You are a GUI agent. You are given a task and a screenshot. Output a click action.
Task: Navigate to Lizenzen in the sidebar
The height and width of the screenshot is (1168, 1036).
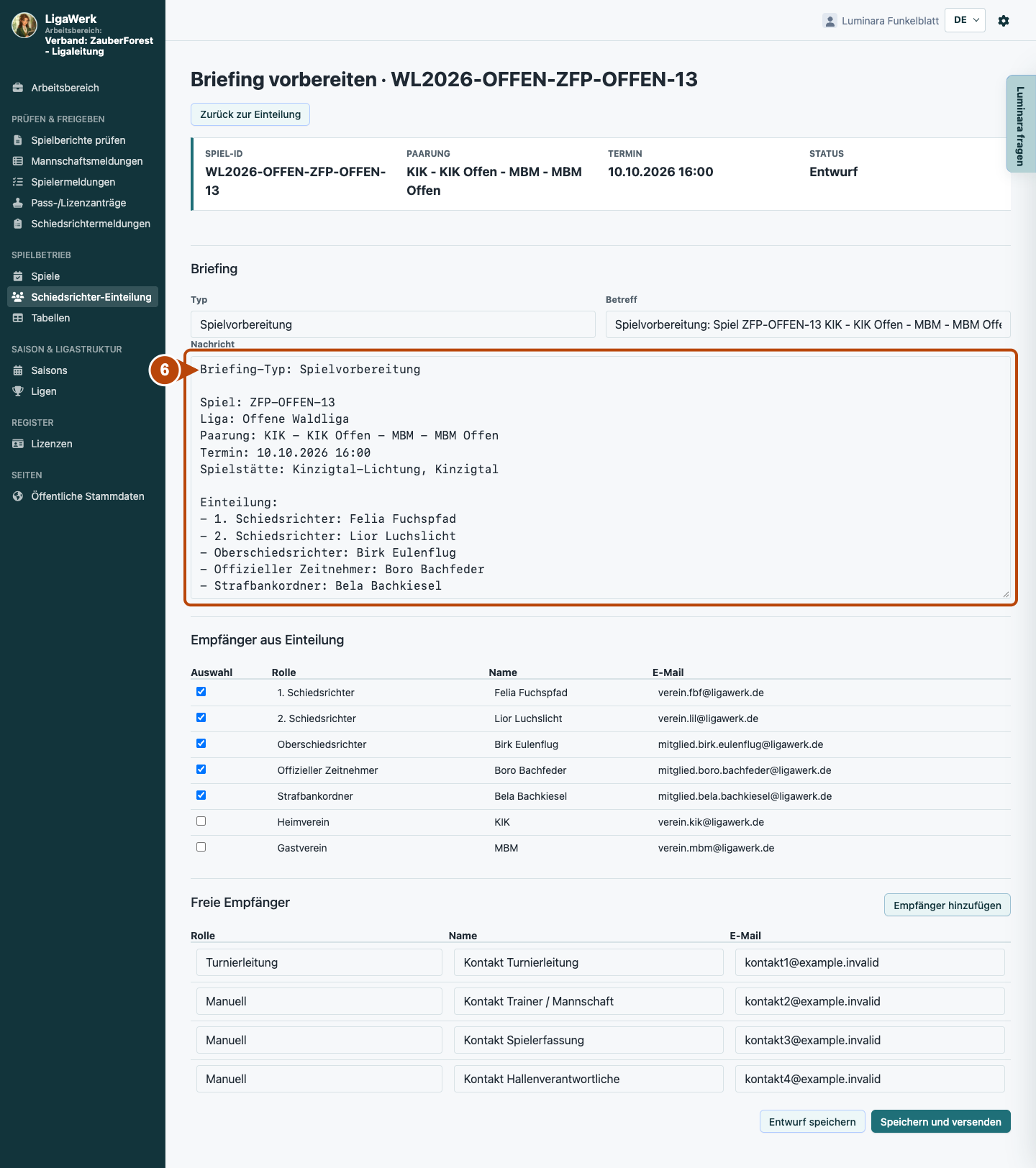coord(83,444)
